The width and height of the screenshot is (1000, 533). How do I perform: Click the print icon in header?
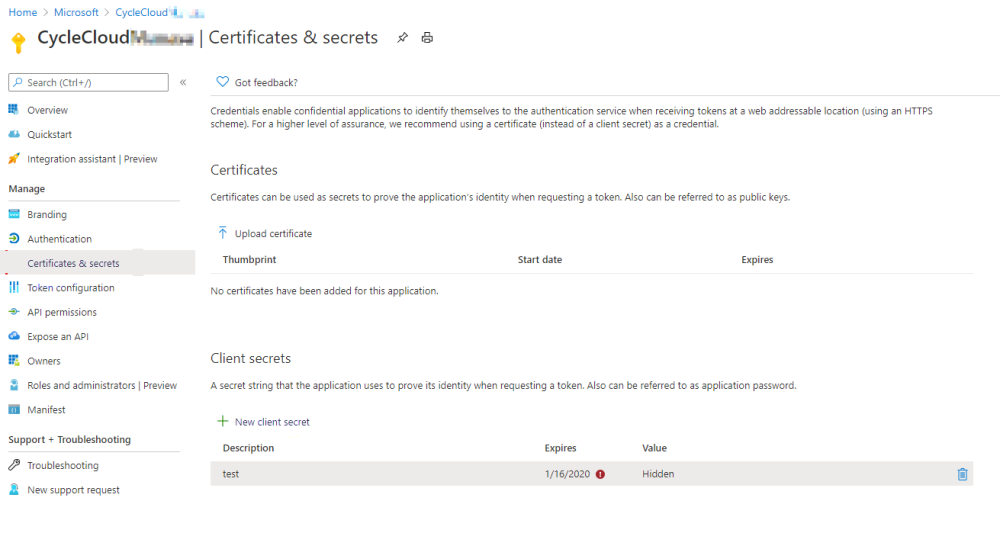427,38
